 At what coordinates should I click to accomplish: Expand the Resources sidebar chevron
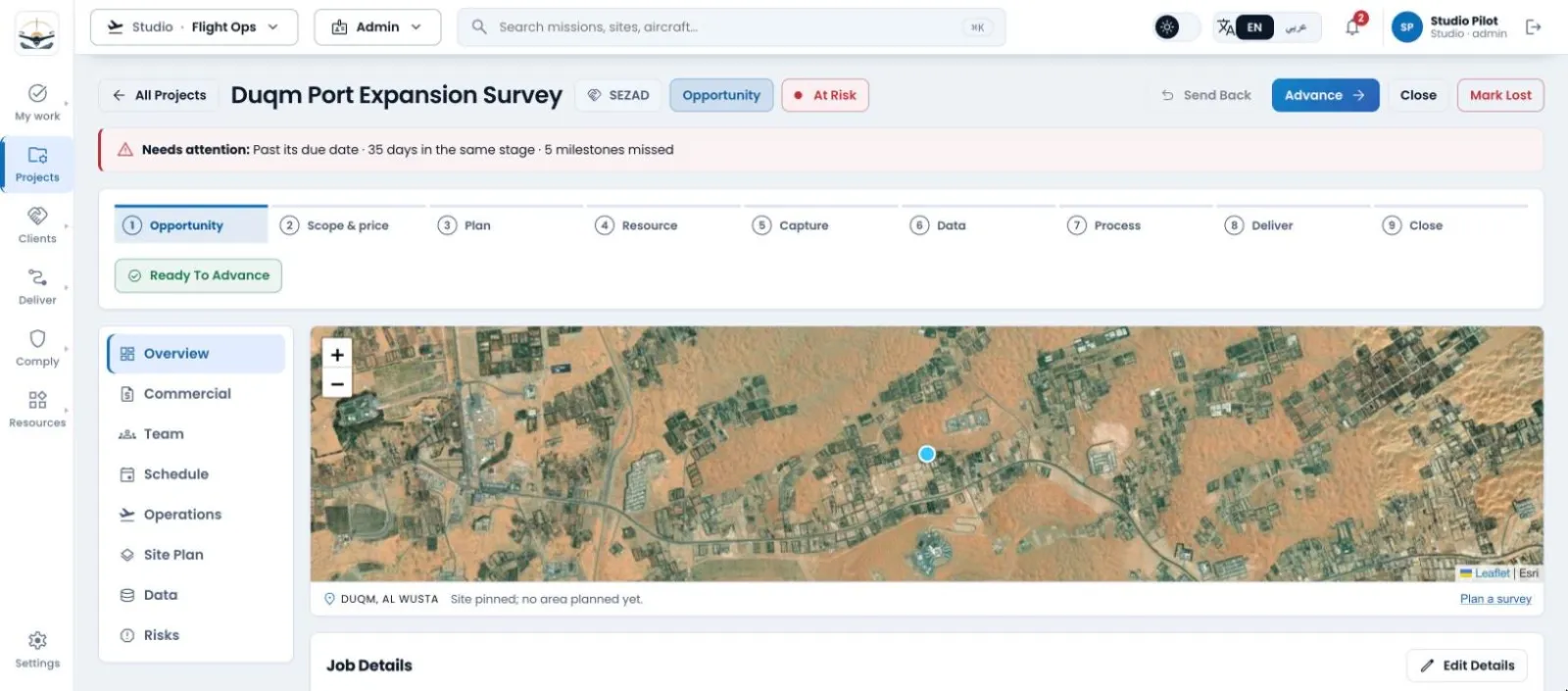[x=66, y=409]
